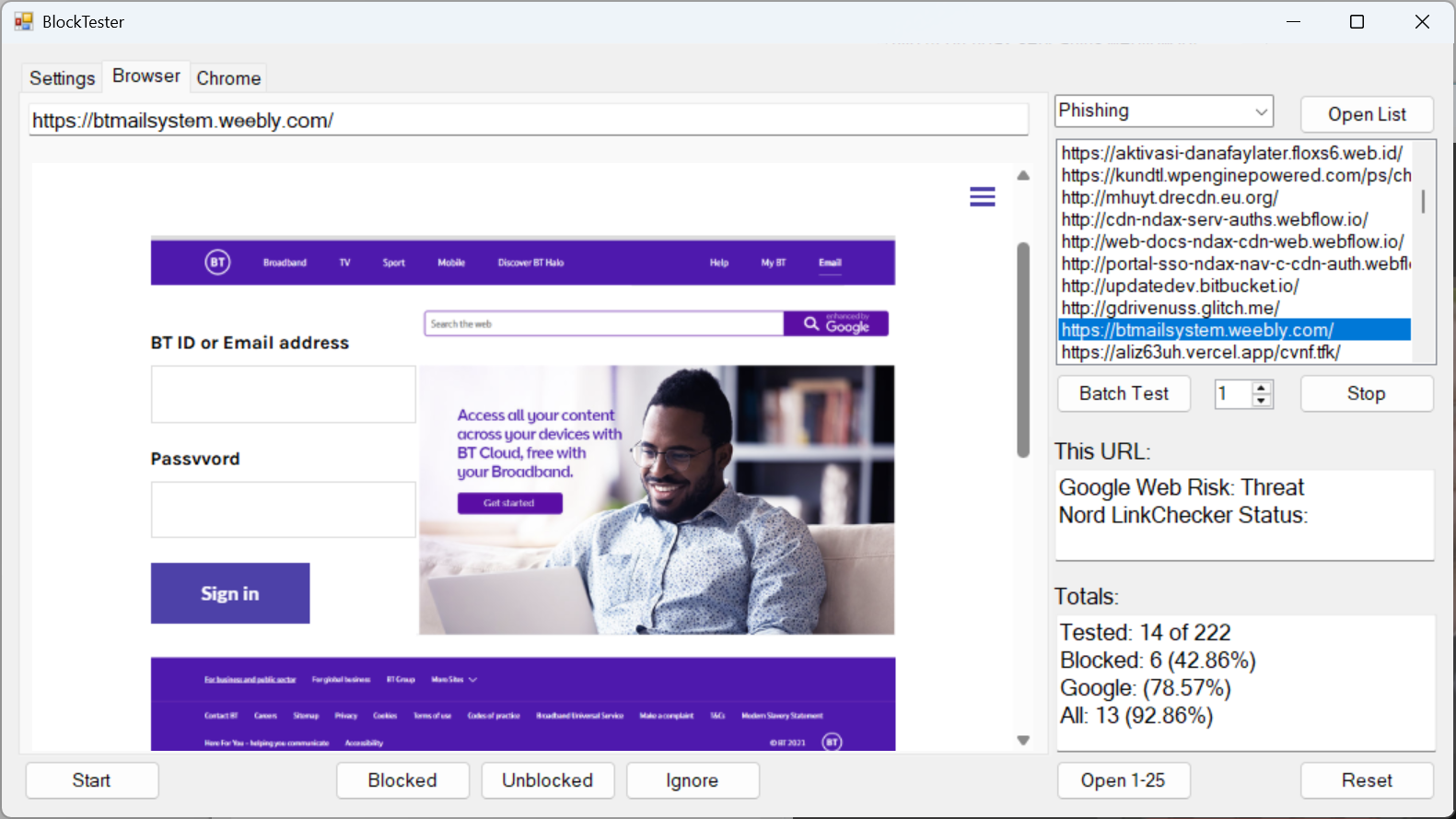Click the Ignore button
The image size is (1456, 819).
coord(693,780)
